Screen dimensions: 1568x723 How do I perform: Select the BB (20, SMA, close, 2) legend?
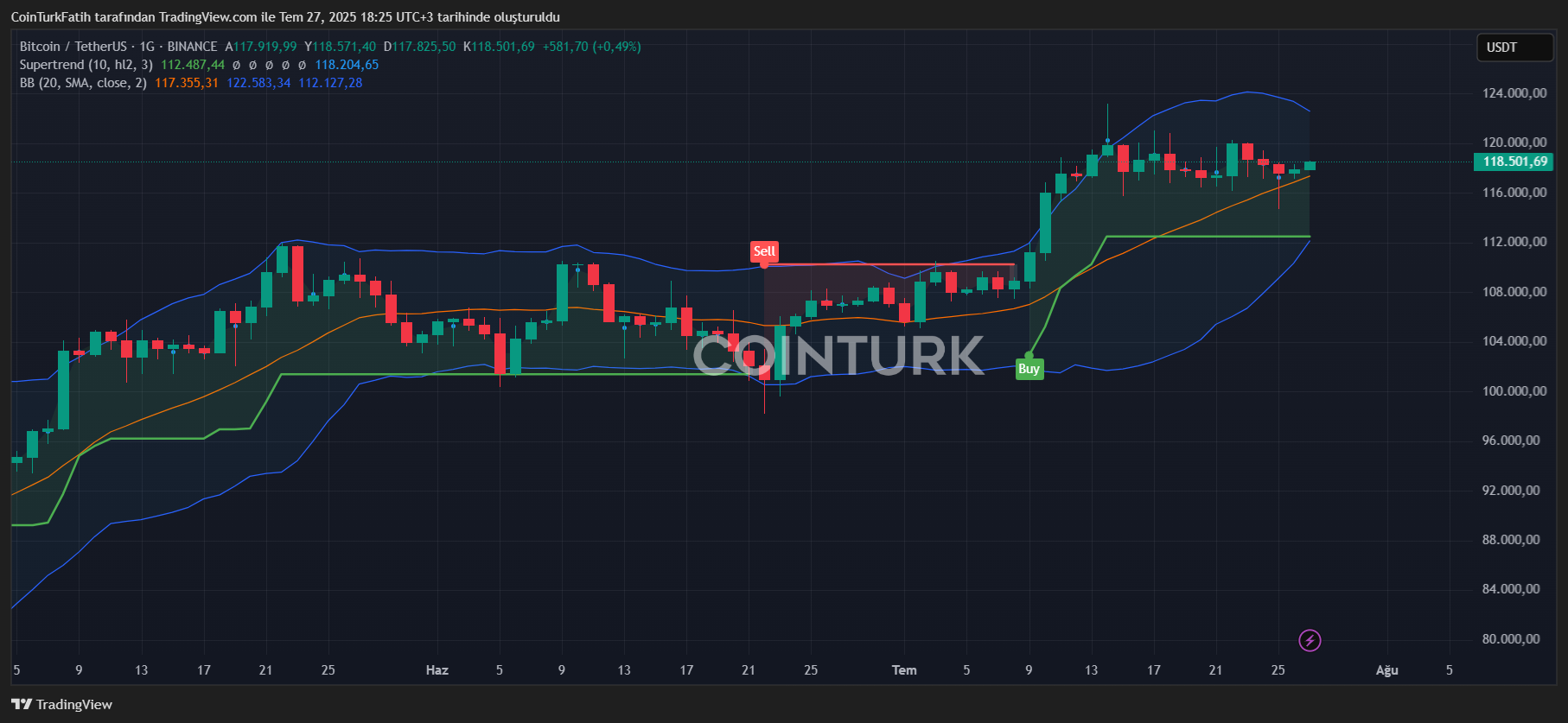click(x=83, y=83)
